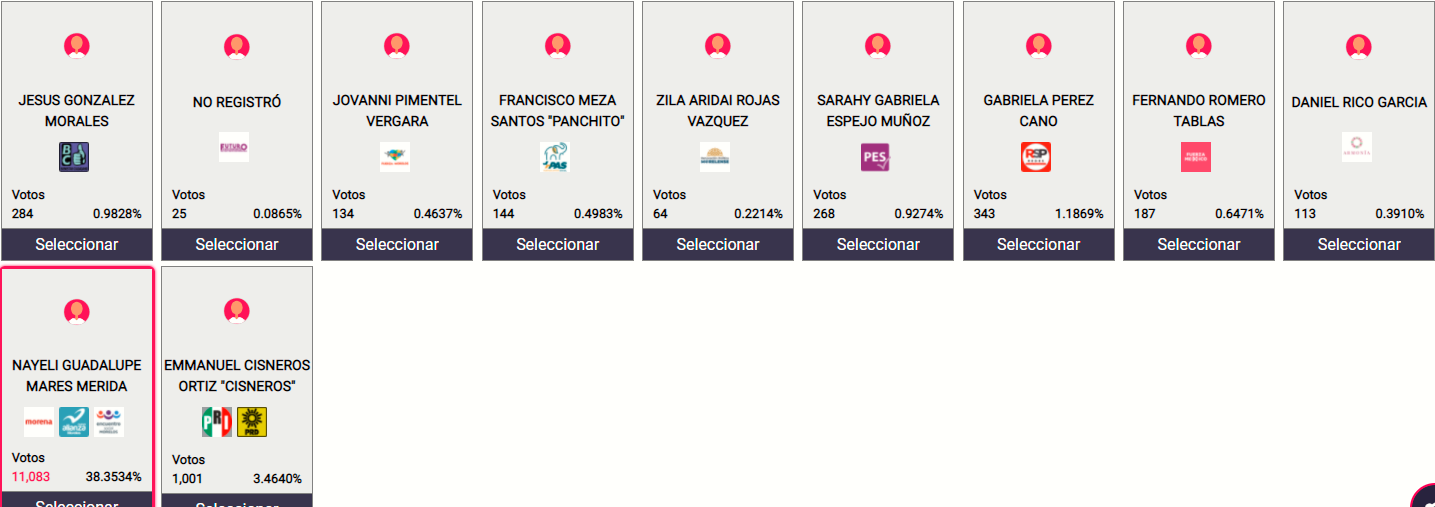Viewport: 1435px width, 507px height.
Task: Select candidate Jovanni Pimentel Vergara
Action: [x=397, y=245]
